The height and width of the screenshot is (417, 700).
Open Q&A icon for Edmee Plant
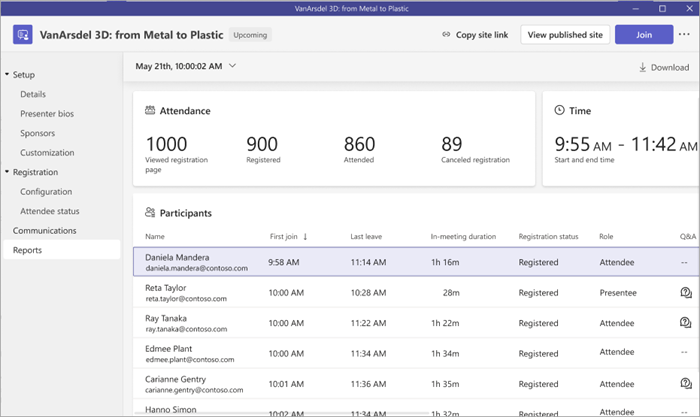click(685, 353)
